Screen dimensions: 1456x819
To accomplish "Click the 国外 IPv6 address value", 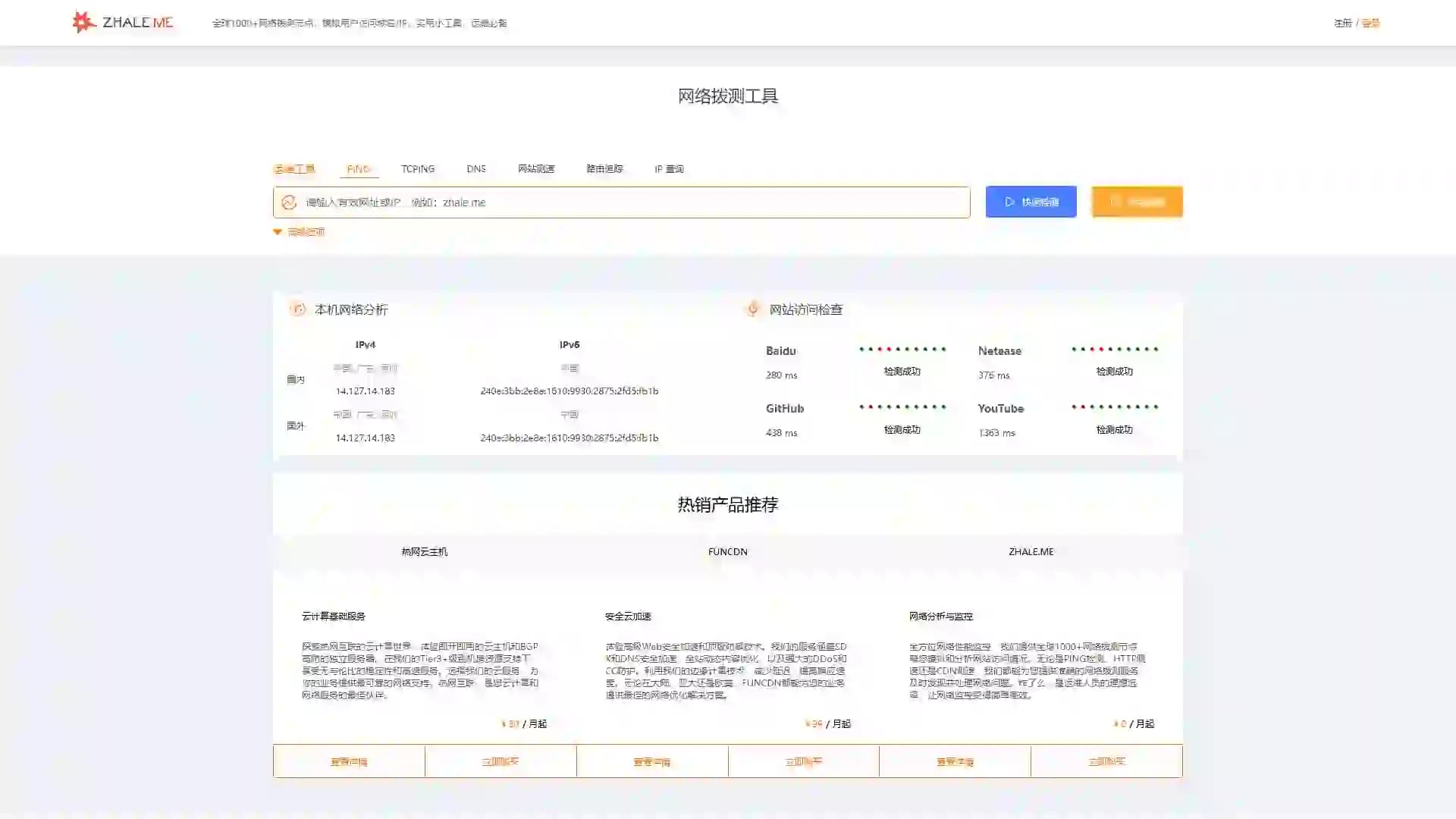I will 570,438.
